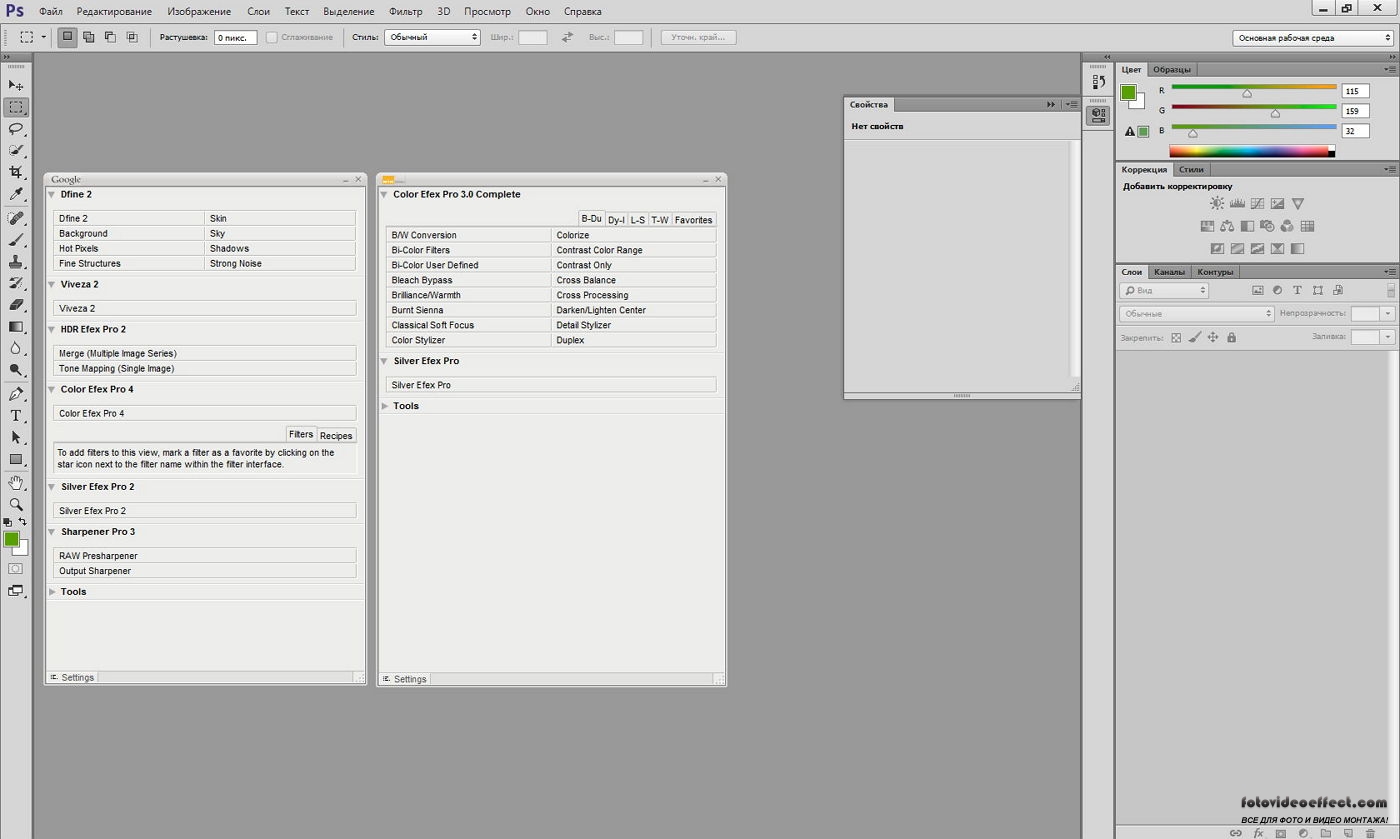Open the layer filter Вид dropdown
The width and height of the screenshot is (1400, 839).
1164,290
